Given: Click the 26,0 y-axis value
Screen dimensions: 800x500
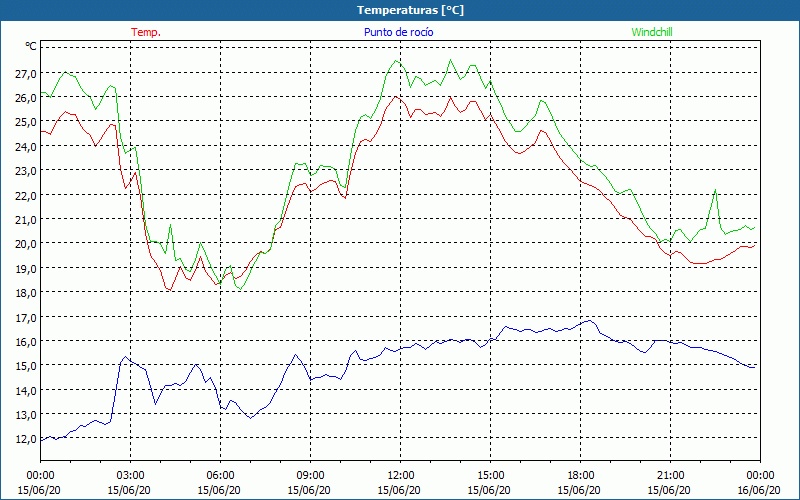Looking at the screenshot, I should point(25,98).
